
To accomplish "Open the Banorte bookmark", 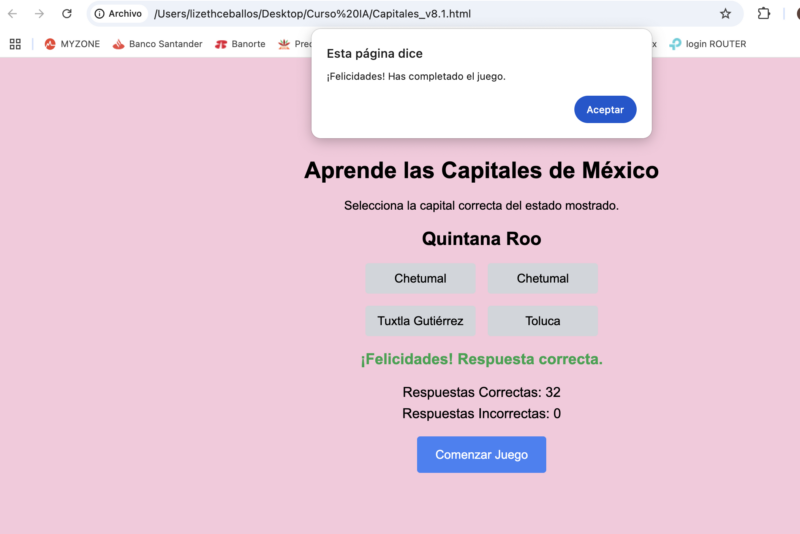I will (x=240, y=44).
